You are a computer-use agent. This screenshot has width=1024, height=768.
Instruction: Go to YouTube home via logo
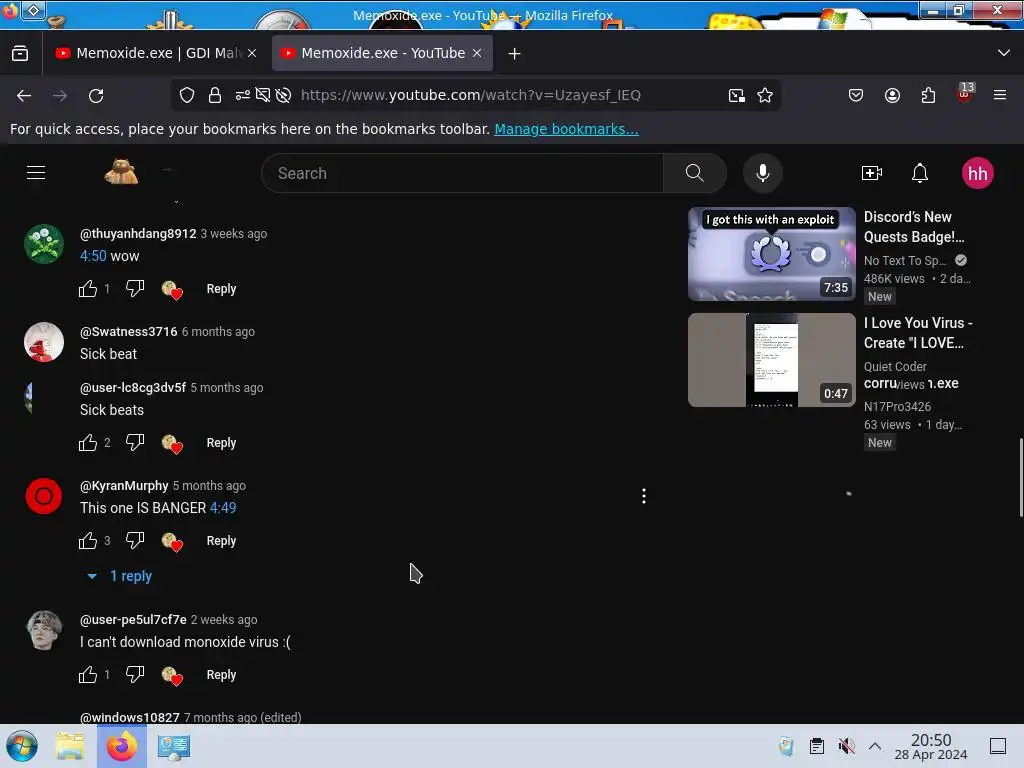pos(121,172)
